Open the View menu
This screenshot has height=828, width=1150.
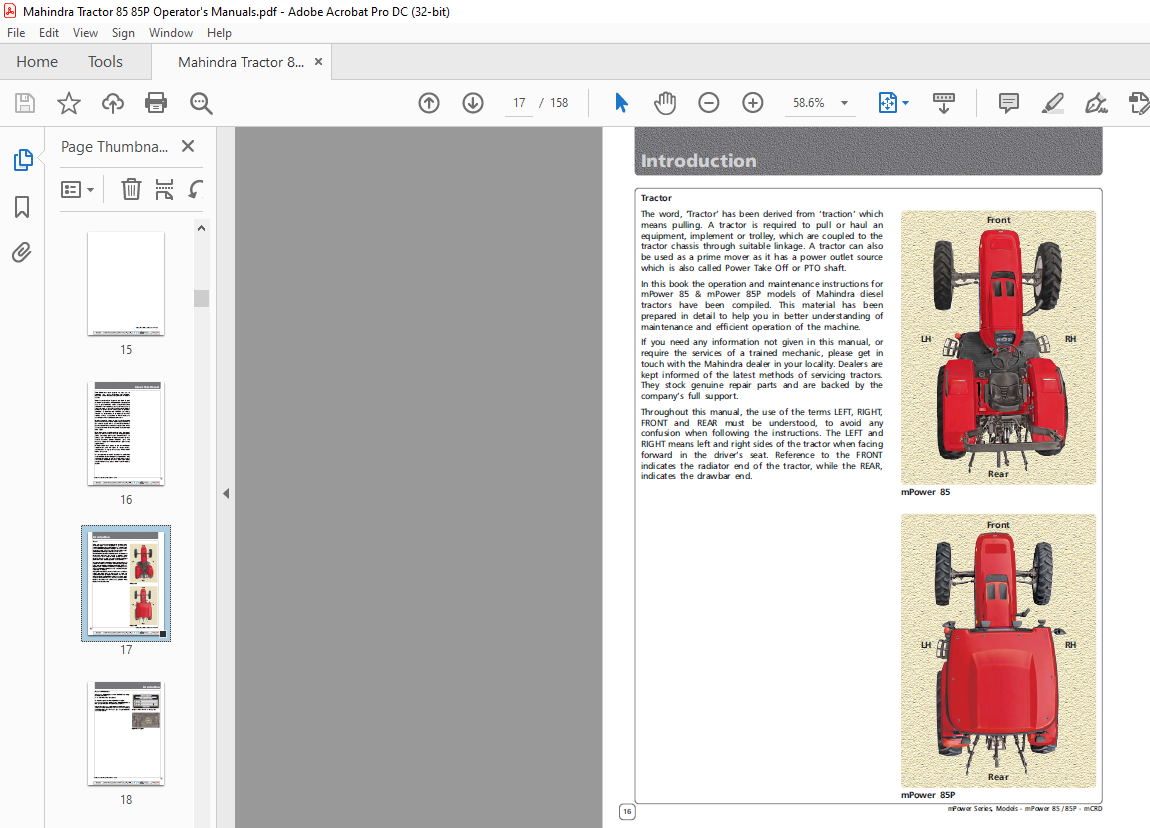pyautogui.click(x=86, y=33)
